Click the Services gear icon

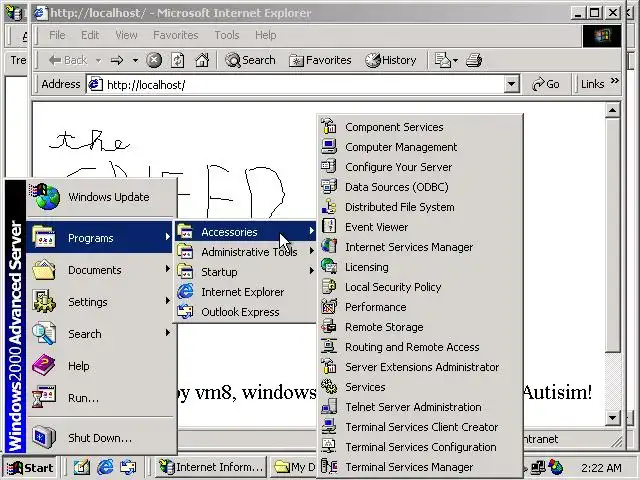click(x=329, y=387)
